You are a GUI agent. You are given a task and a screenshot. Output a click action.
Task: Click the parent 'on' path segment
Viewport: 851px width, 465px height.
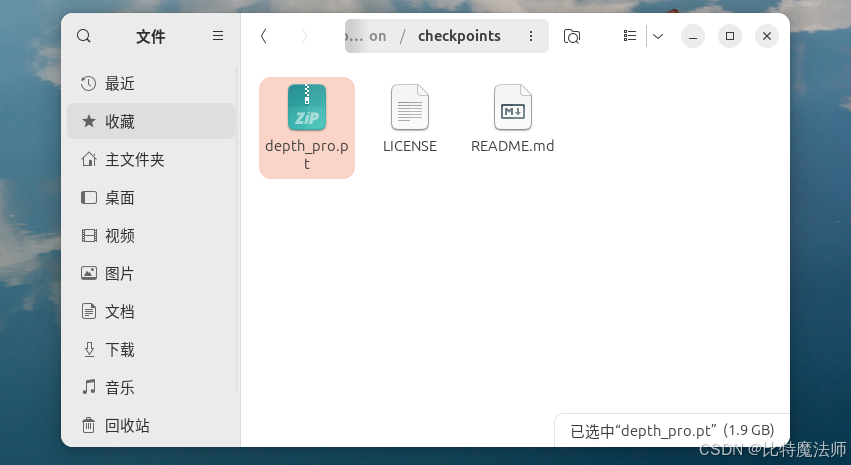coord(378,36)
